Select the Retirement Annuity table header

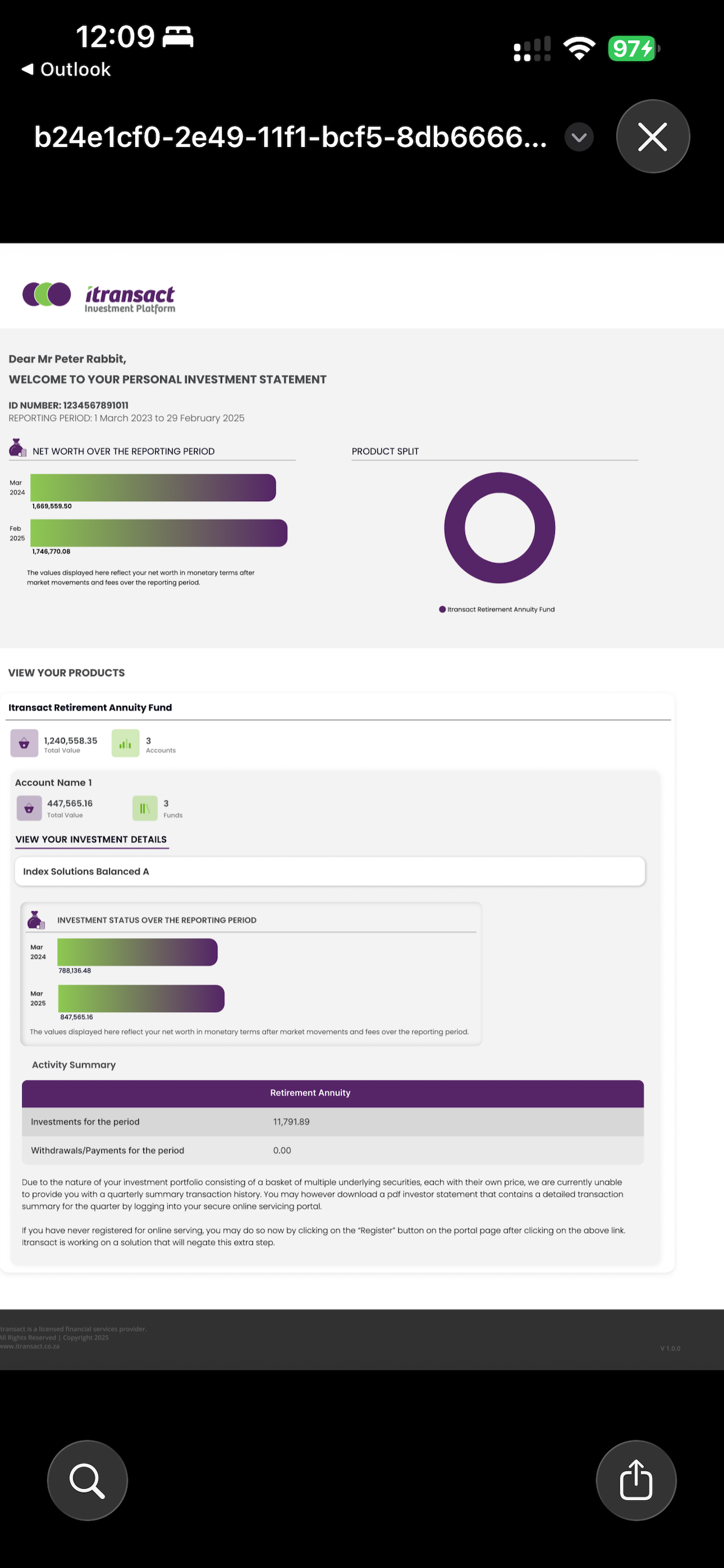pyautogui.click(x=333, y=1093)
